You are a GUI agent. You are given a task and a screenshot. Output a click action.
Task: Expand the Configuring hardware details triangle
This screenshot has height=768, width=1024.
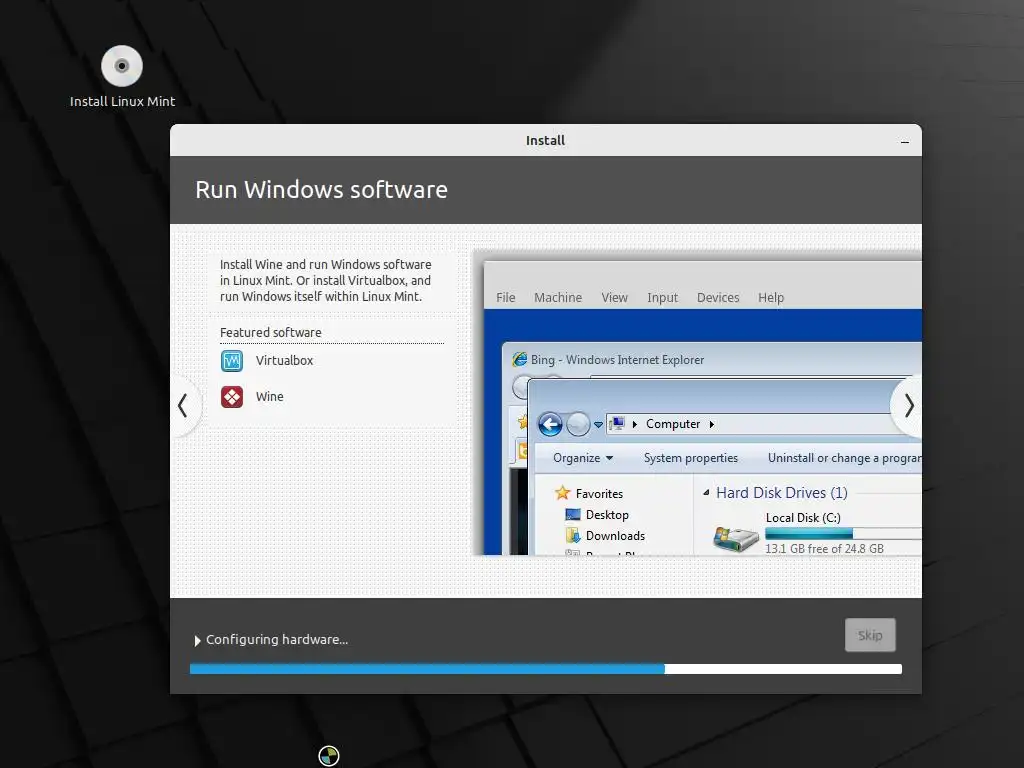(197, 641)
